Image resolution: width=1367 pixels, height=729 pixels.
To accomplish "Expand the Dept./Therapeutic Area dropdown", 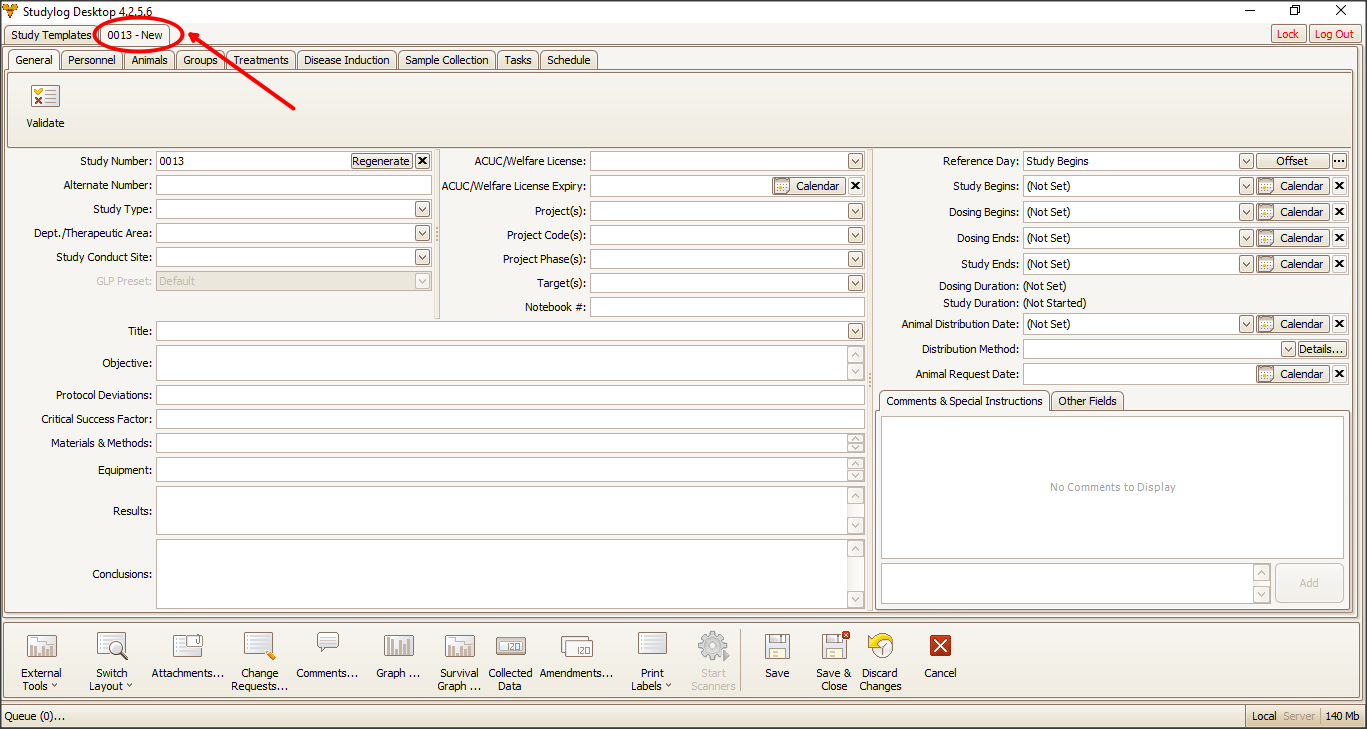I will [x=423, y=233].
